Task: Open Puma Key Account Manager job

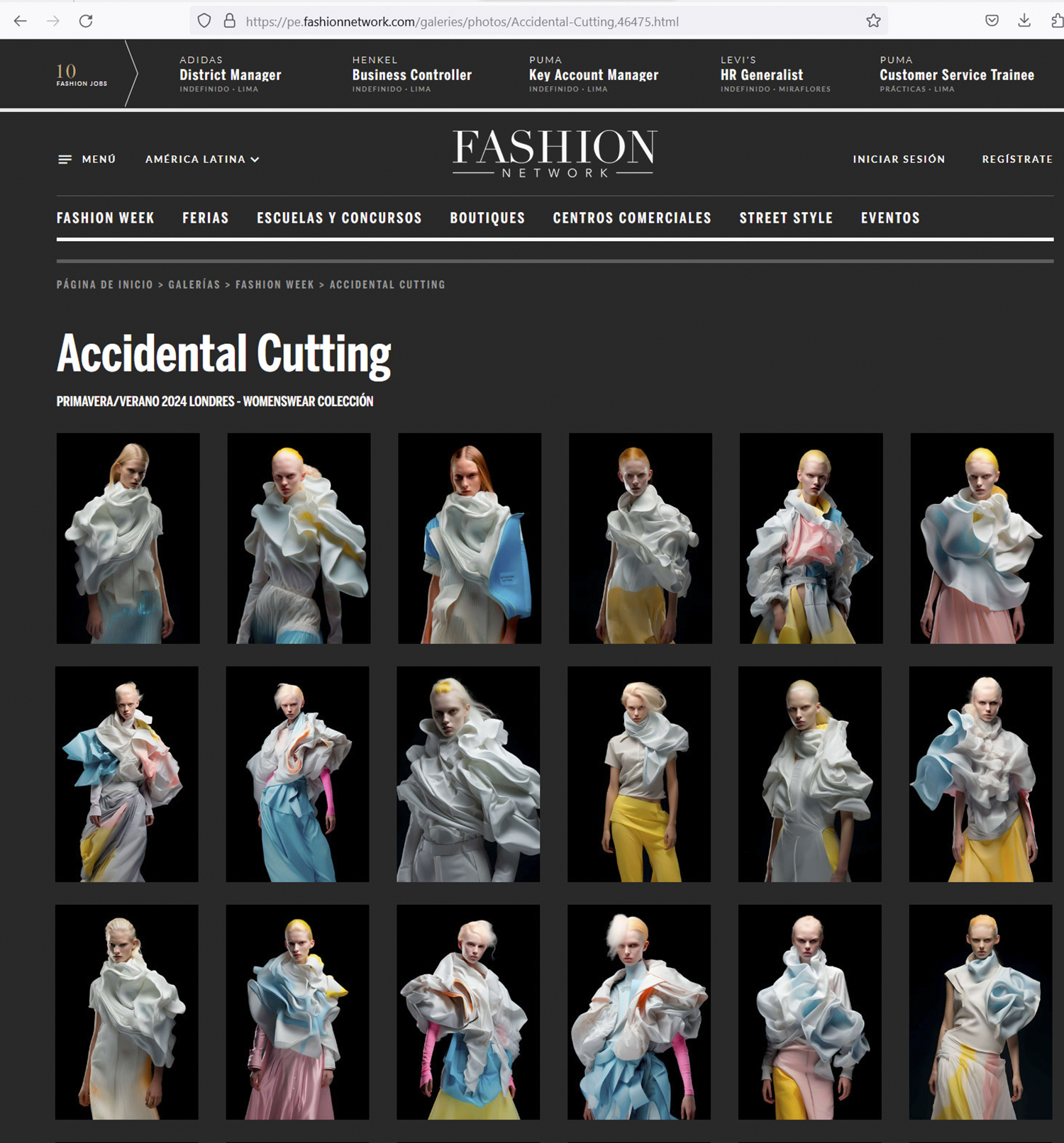Action: 594,74
